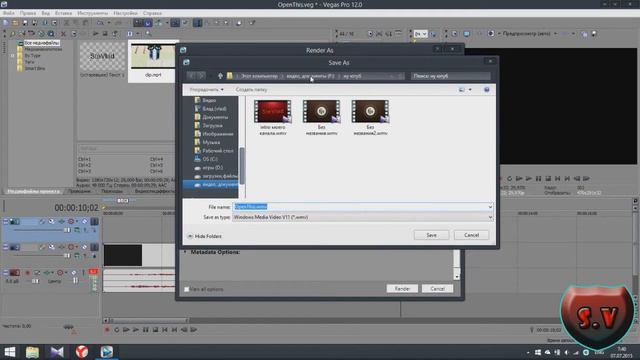Click Создать папку in Save As
Screen dimensions: 640x360
coord(251,89)
